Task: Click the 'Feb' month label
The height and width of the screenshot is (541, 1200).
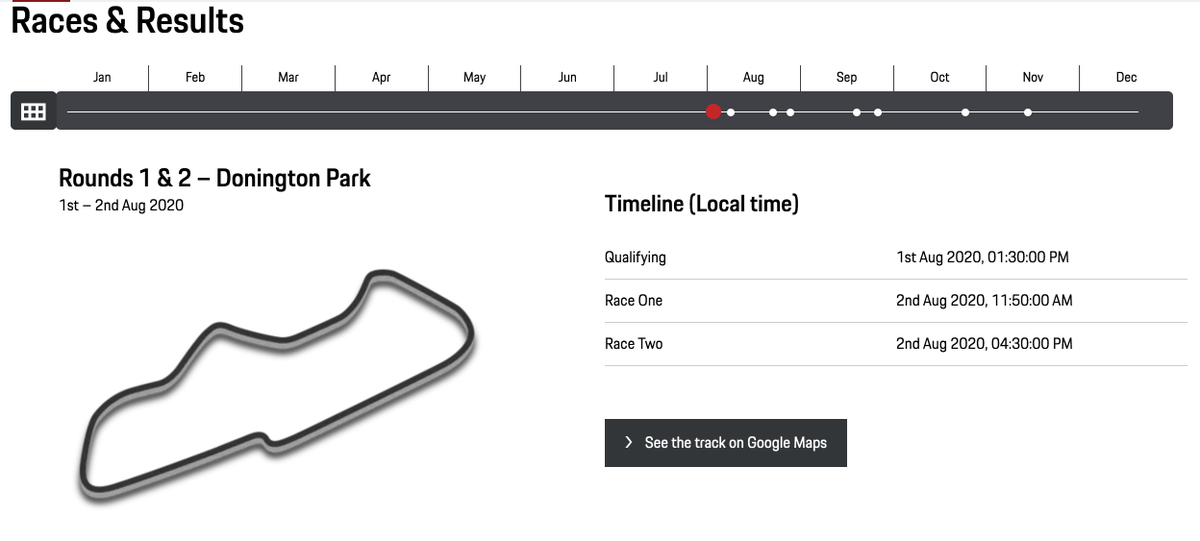Action: 195,77
